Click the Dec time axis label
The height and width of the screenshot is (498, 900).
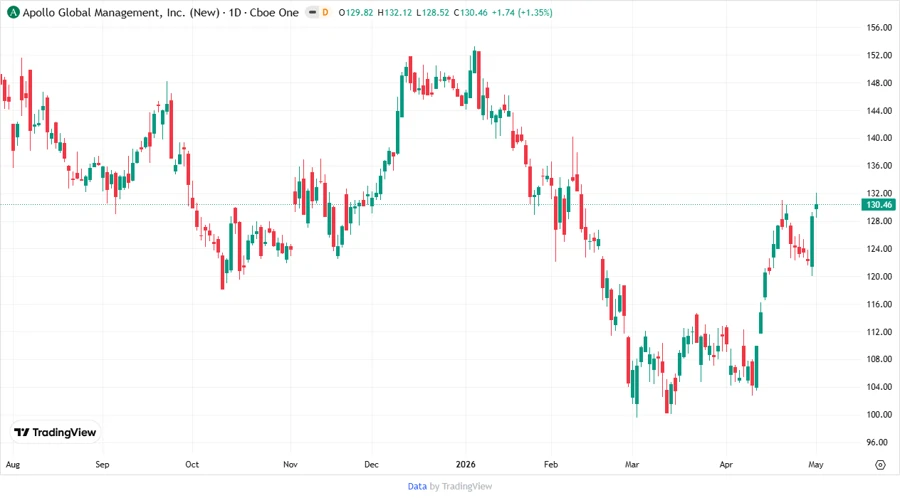(x=371, y=465)
